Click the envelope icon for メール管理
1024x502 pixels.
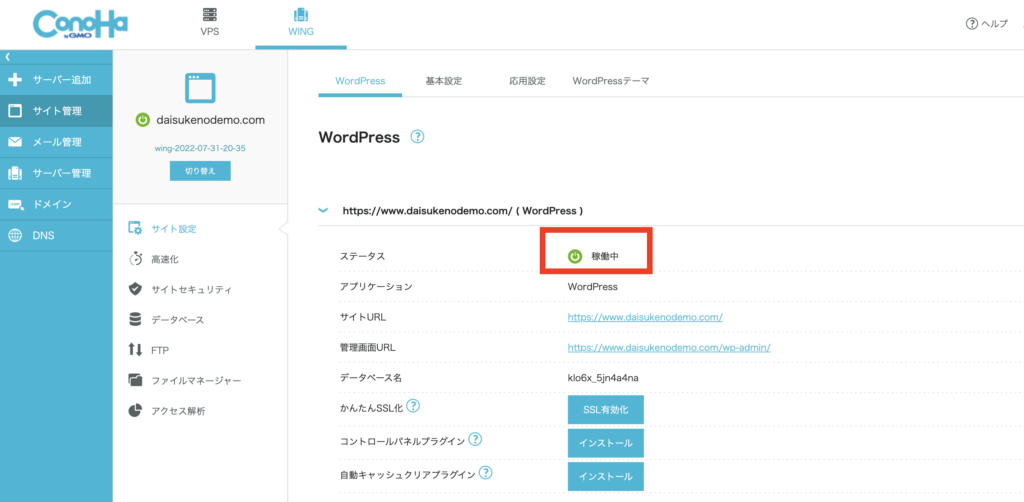click(15, 142)
